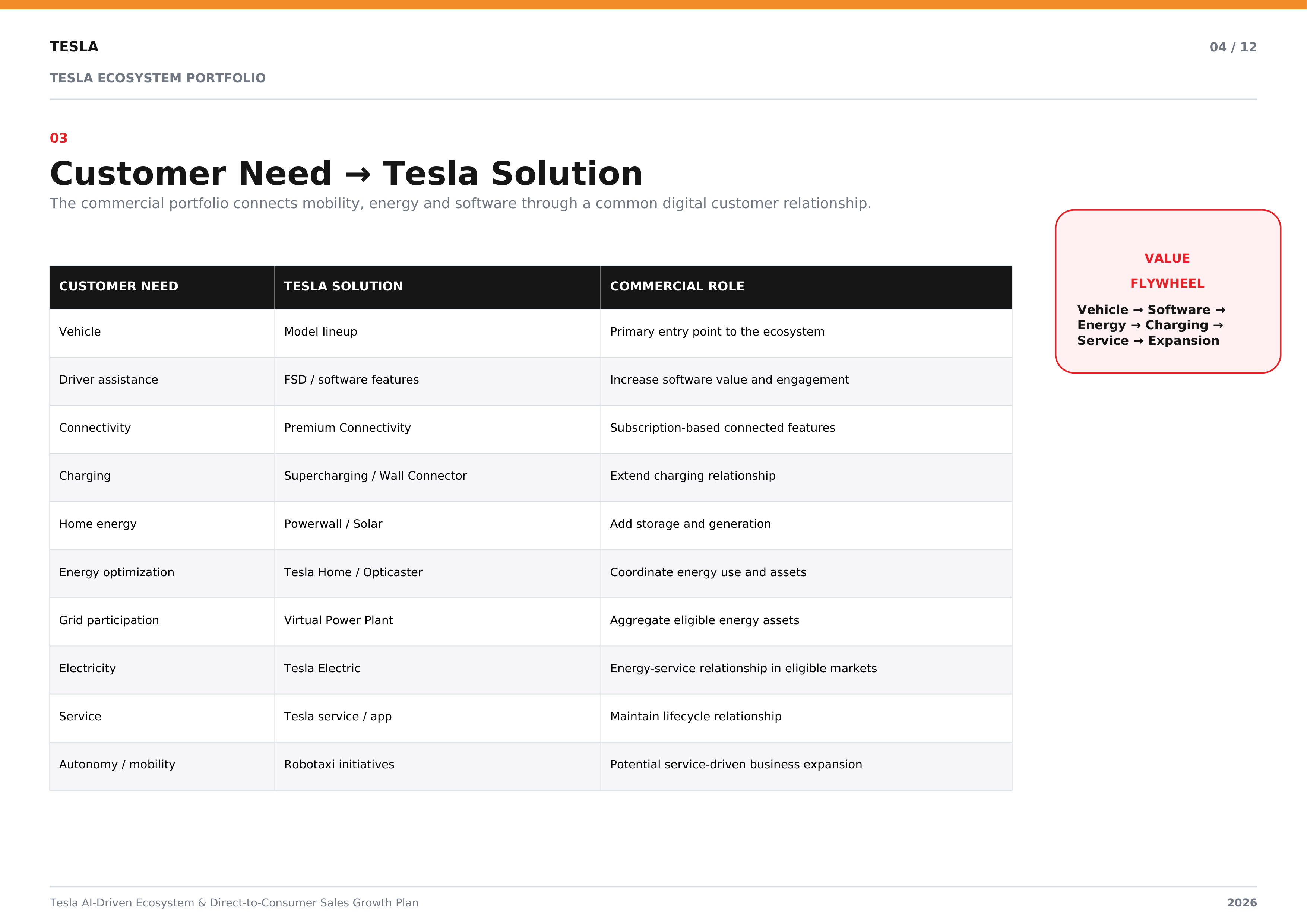Image resolution: width=1307 pixels, height=924 pixels.
Task: Click Supercharging / Wall Connector cell
Action: pyautogui.click(x=438, y=477)
